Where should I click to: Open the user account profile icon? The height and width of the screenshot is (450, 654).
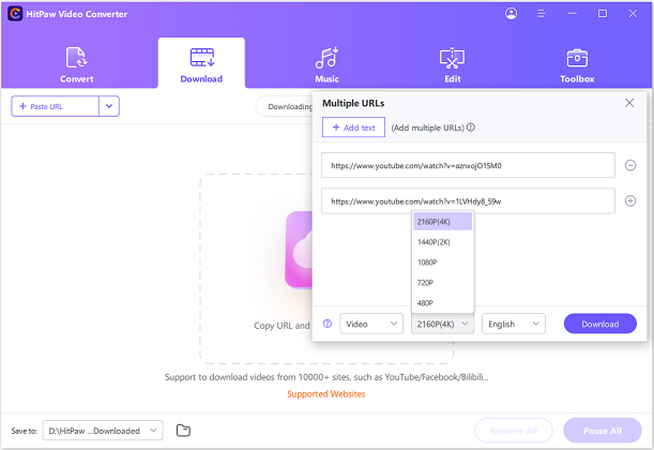tap(511, 14)
